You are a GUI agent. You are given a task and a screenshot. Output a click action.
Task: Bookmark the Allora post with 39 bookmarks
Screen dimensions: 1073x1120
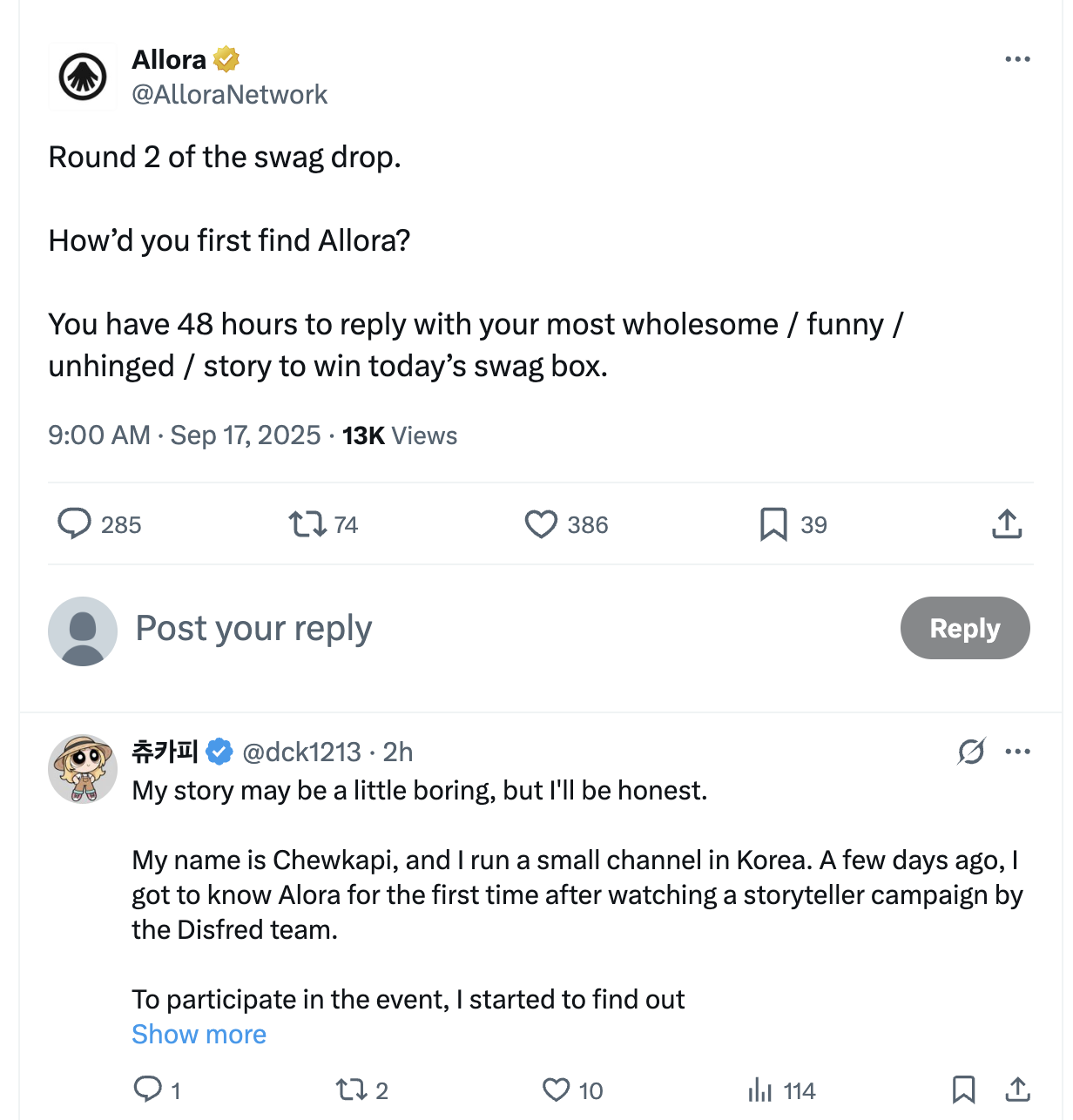click(x=773, y=524)
